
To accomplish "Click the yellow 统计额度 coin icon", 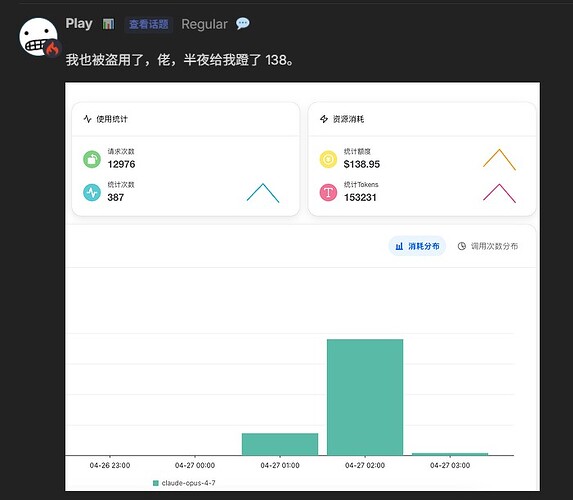I will [x=328, y=159].
